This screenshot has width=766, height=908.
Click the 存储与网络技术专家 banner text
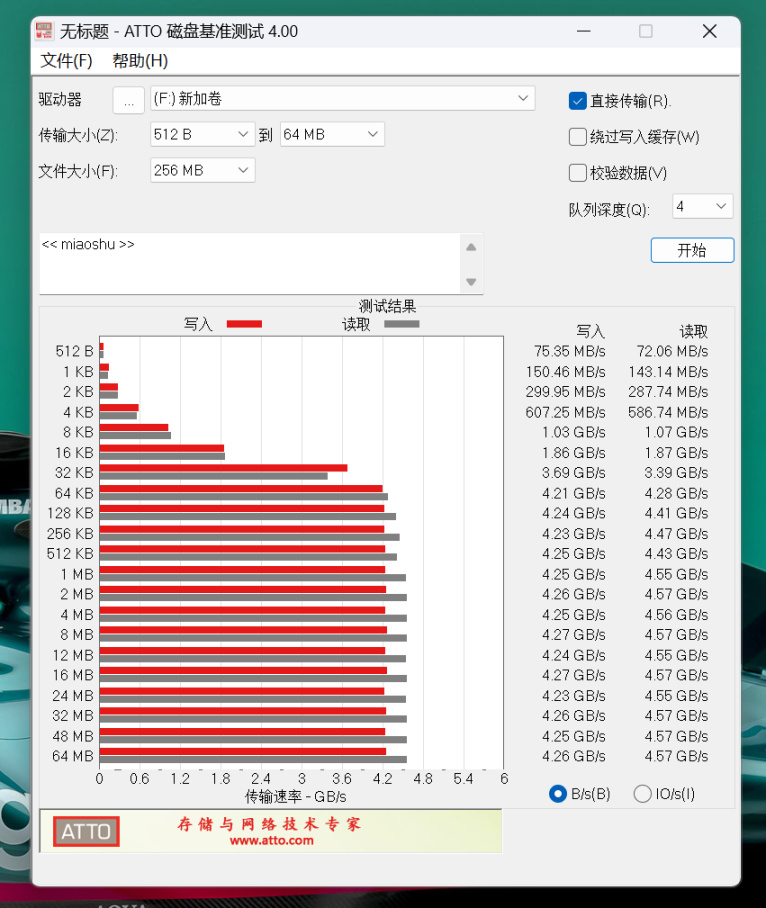tap(269, 823)
